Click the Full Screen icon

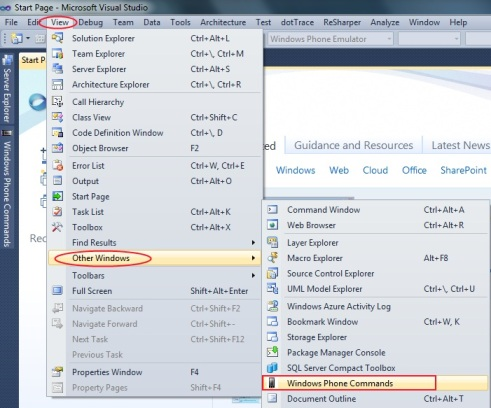[x=57, y=291]
